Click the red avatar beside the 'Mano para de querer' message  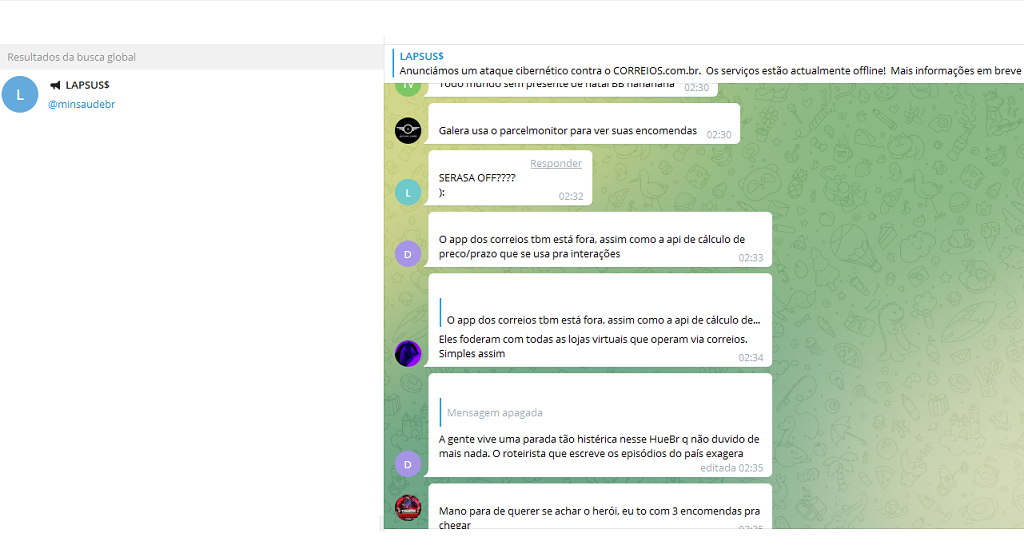tap(408, 508)
